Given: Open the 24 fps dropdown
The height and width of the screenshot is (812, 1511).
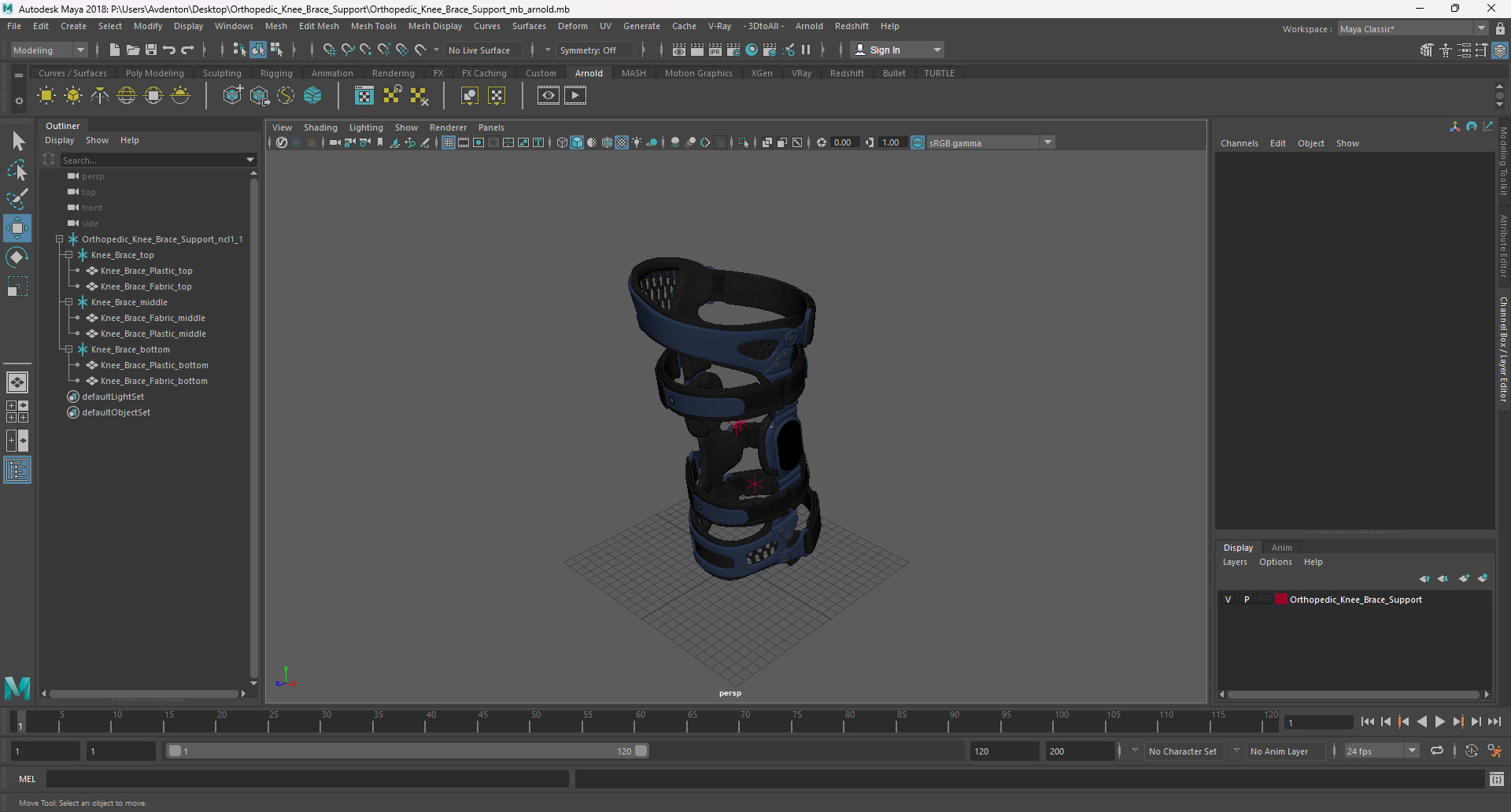Looking at the screenshot, I should (x=1381, y=751).
